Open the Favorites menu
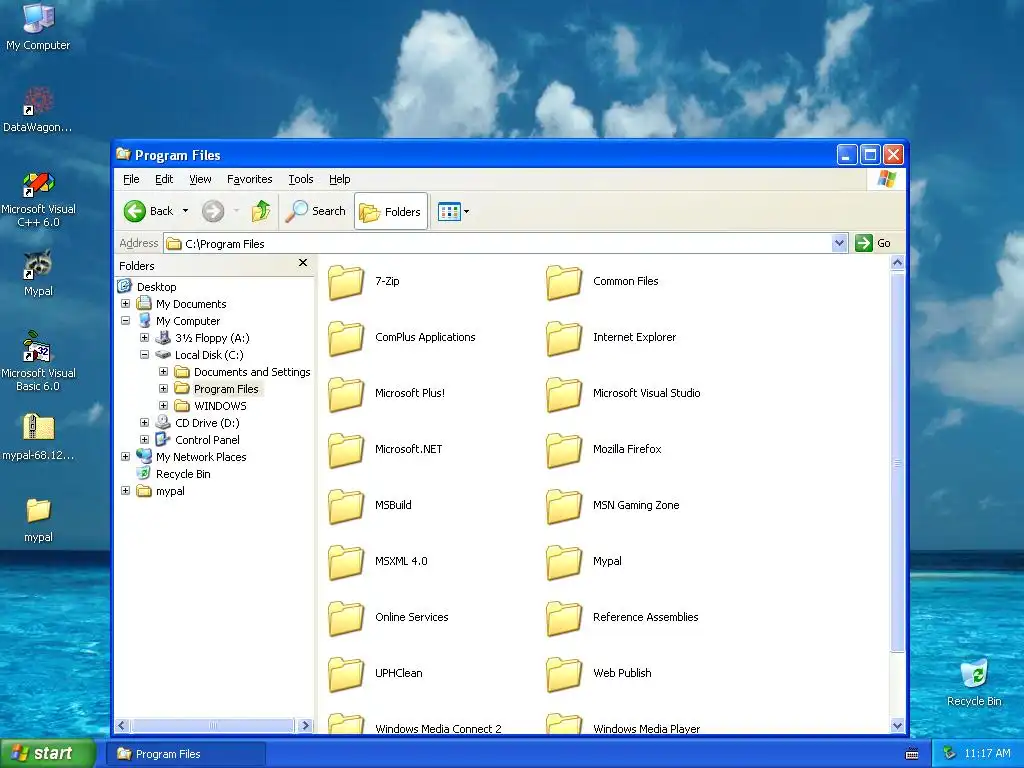 pos(249,179)
